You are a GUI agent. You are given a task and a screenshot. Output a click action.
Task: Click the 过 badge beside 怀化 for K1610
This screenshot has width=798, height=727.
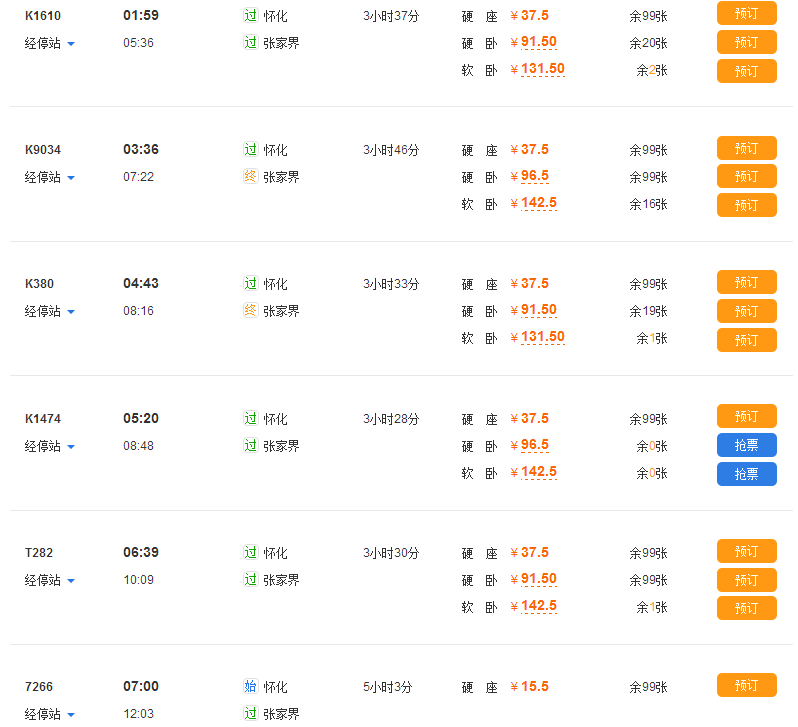pyautogui.click(x=250, y=16)
